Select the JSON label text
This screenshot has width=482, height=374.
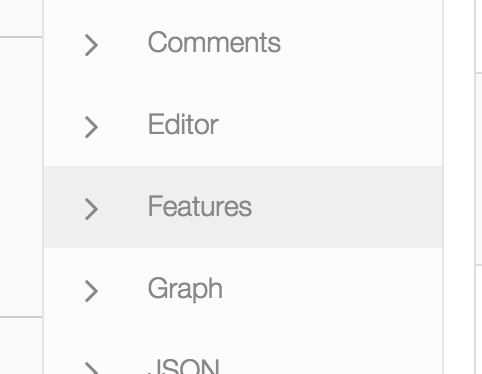click(184, 366)
